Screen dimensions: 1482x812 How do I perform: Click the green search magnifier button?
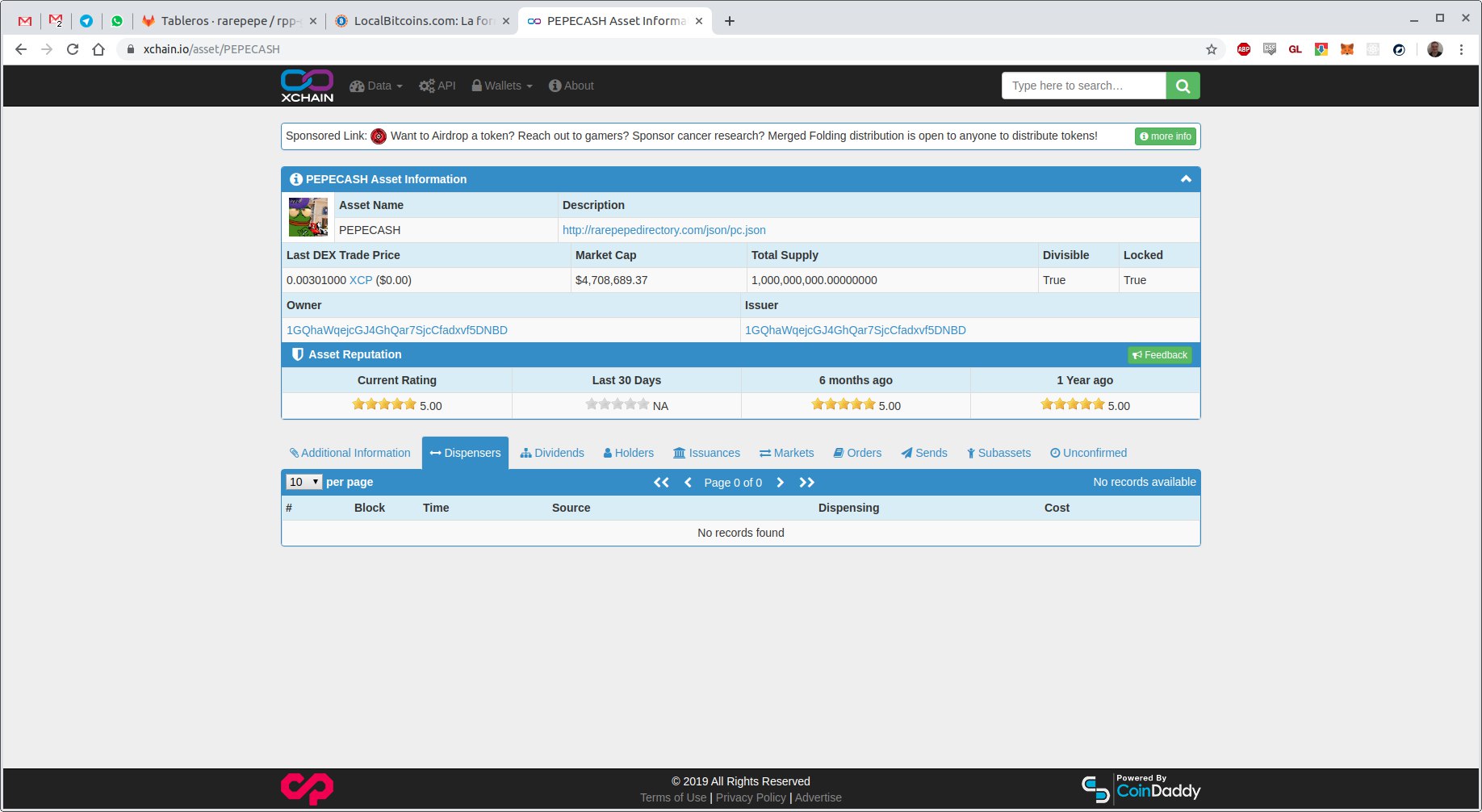[1183, 86]
